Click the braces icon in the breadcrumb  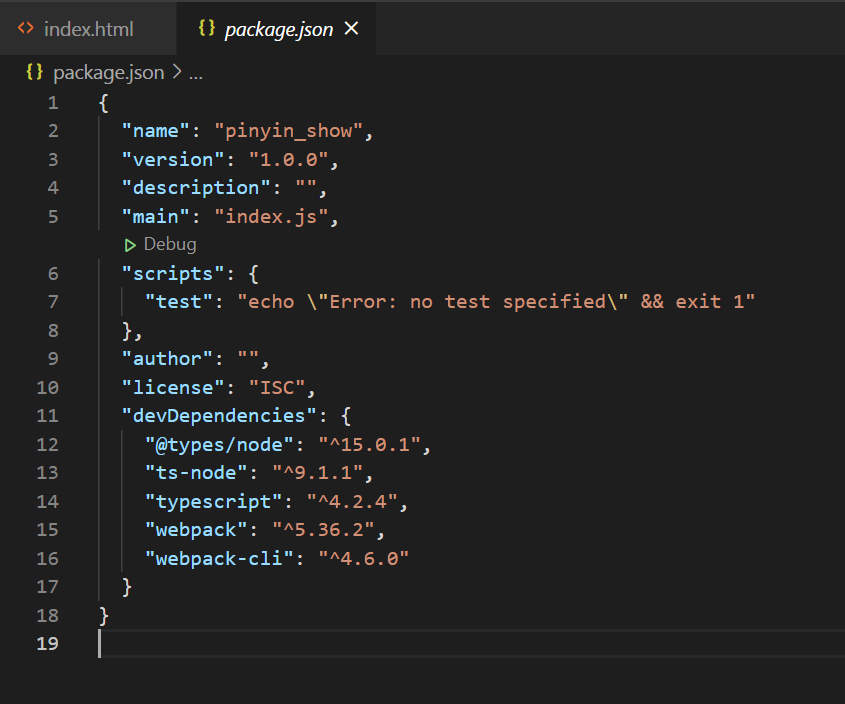(34, 72)
